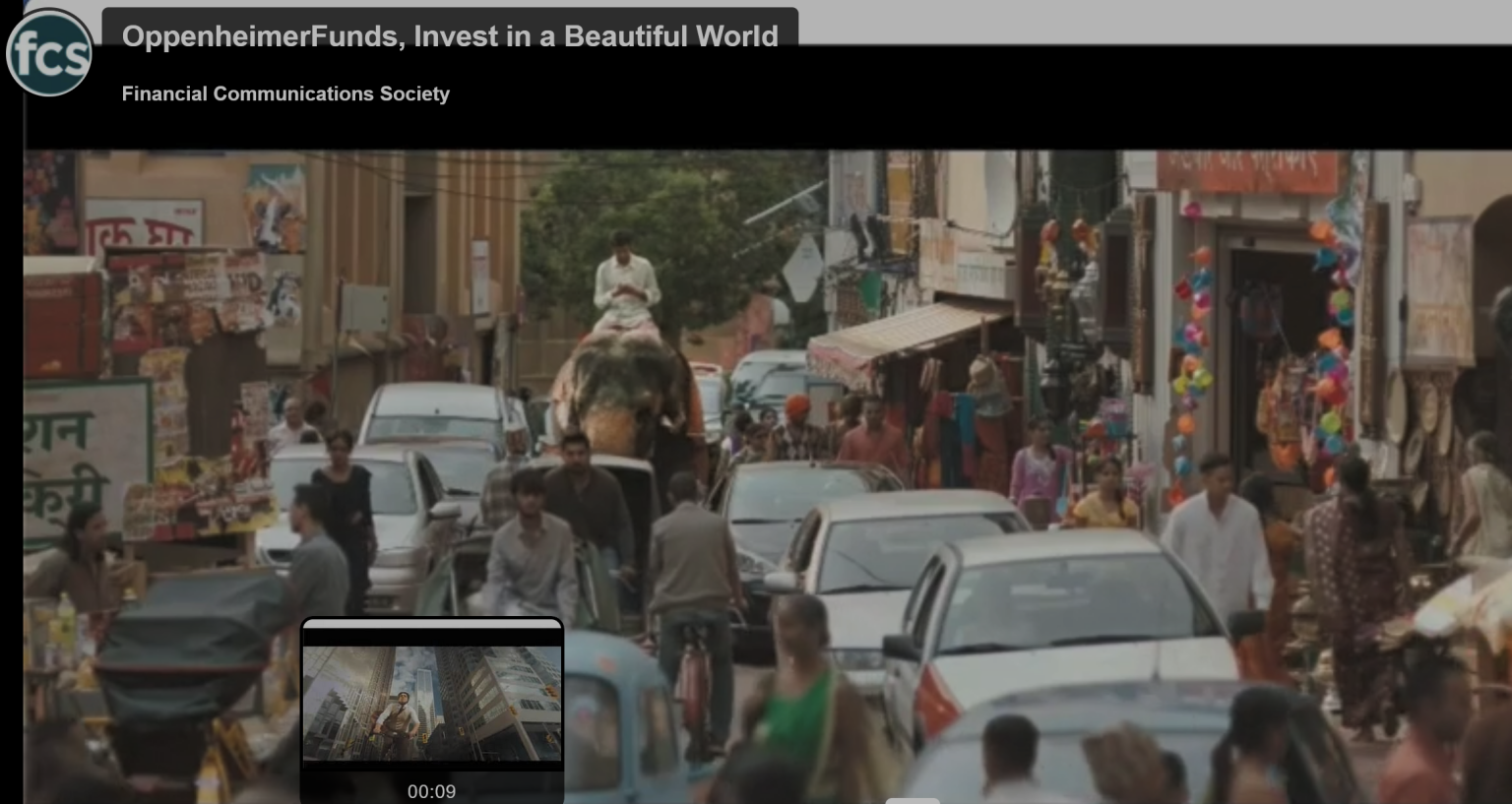Click the fcs circular logo avatar
This screenshot has height=804, width=1512.
(49, 53)
